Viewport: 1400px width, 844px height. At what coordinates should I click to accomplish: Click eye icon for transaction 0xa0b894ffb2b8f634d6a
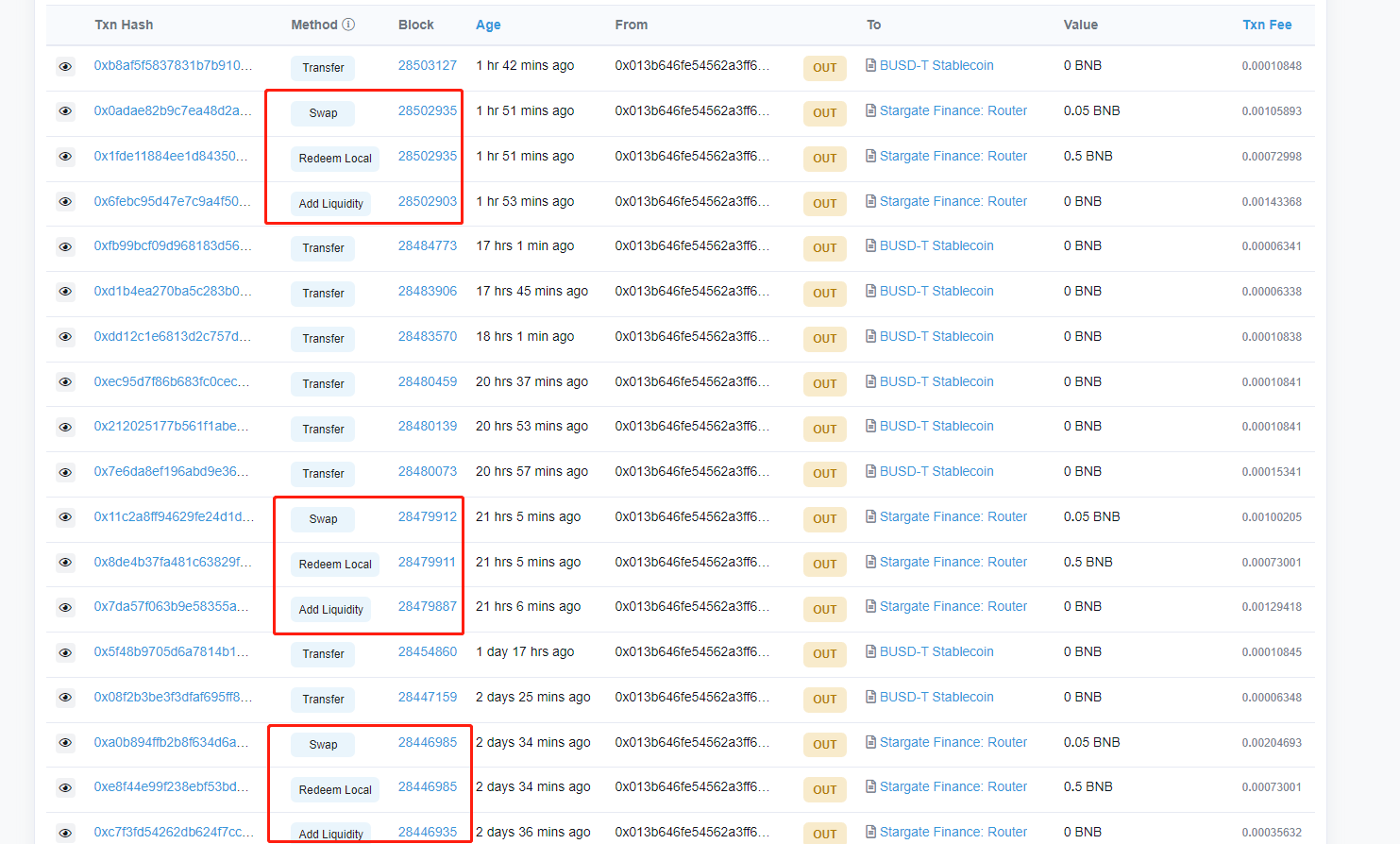(65, 743)
